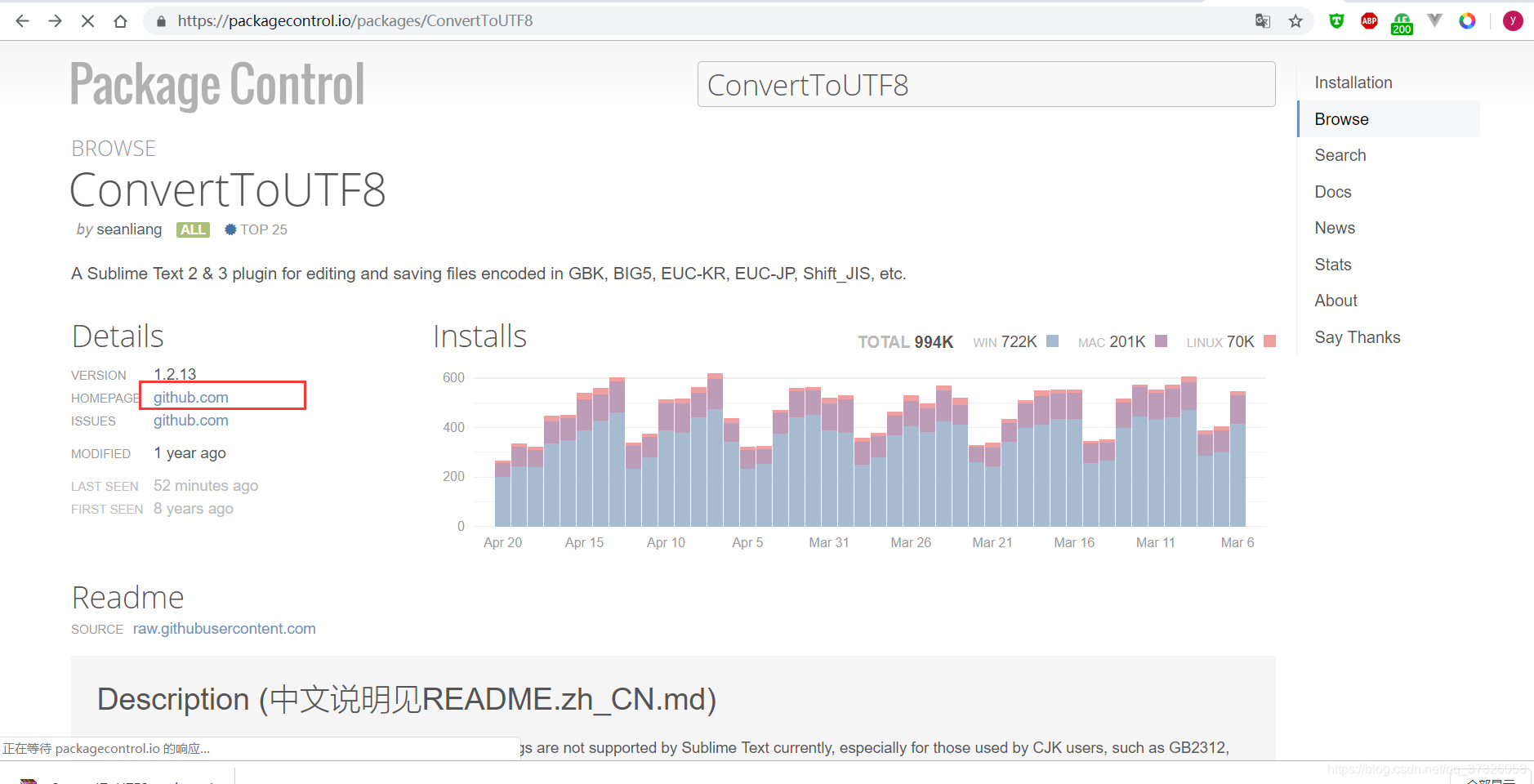Open Stats in sidebar menu
1534x784 pixels.
[1333, 265]
